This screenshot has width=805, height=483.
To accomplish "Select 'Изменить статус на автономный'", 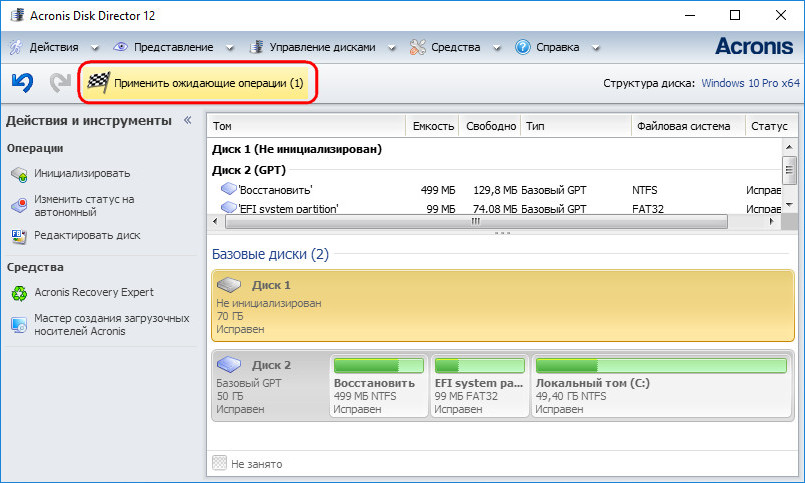I will coord(84,205).
